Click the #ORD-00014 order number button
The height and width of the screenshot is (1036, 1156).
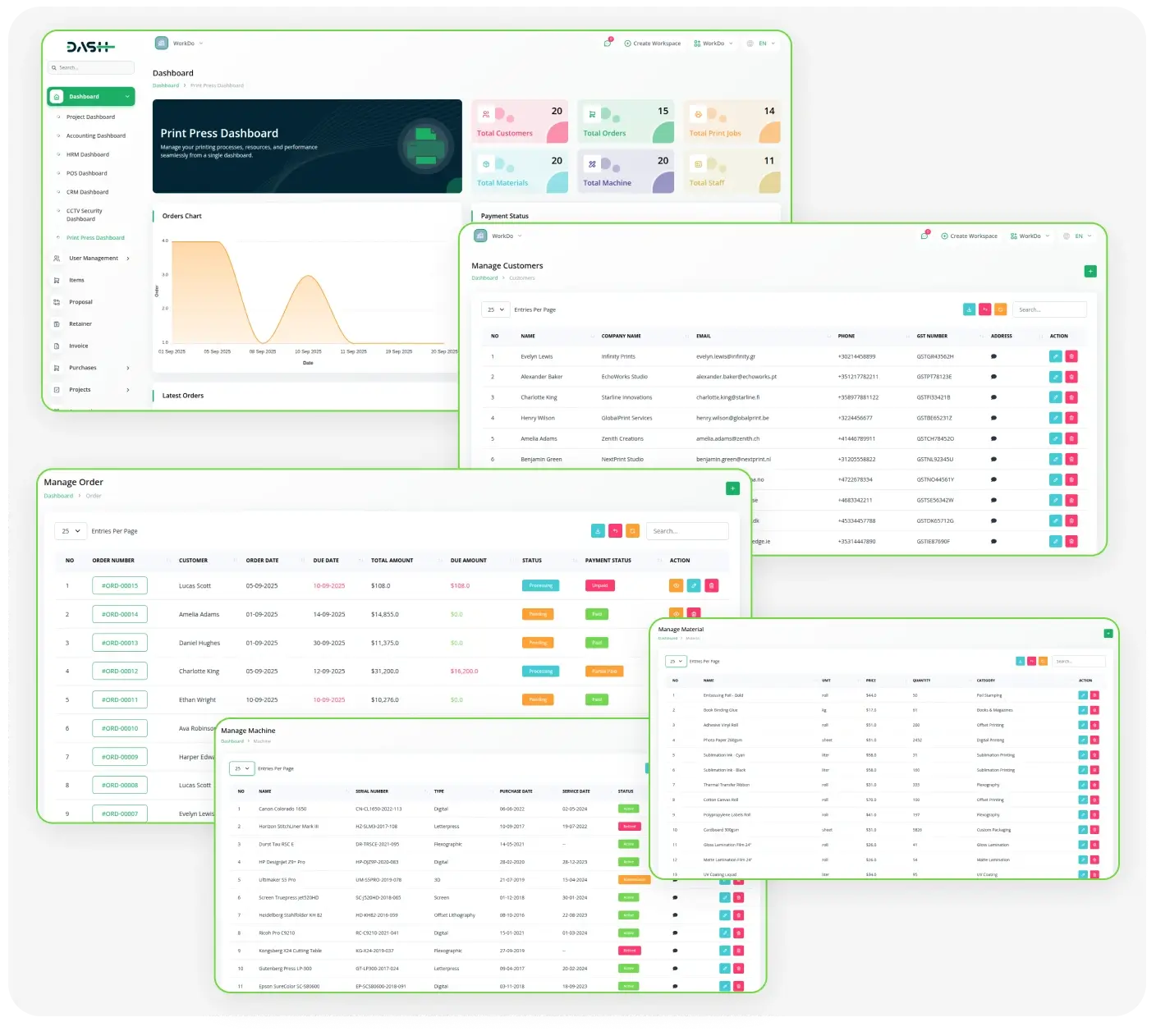point(120,614)
